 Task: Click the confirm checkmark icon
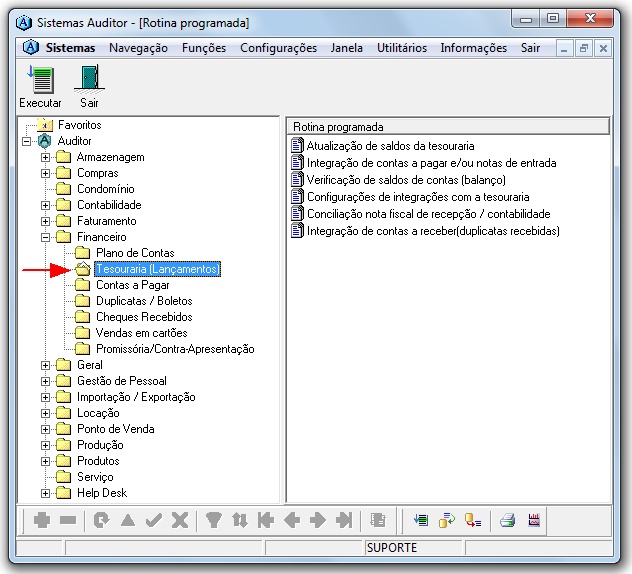pyautogui.click(x=154, y=520)
